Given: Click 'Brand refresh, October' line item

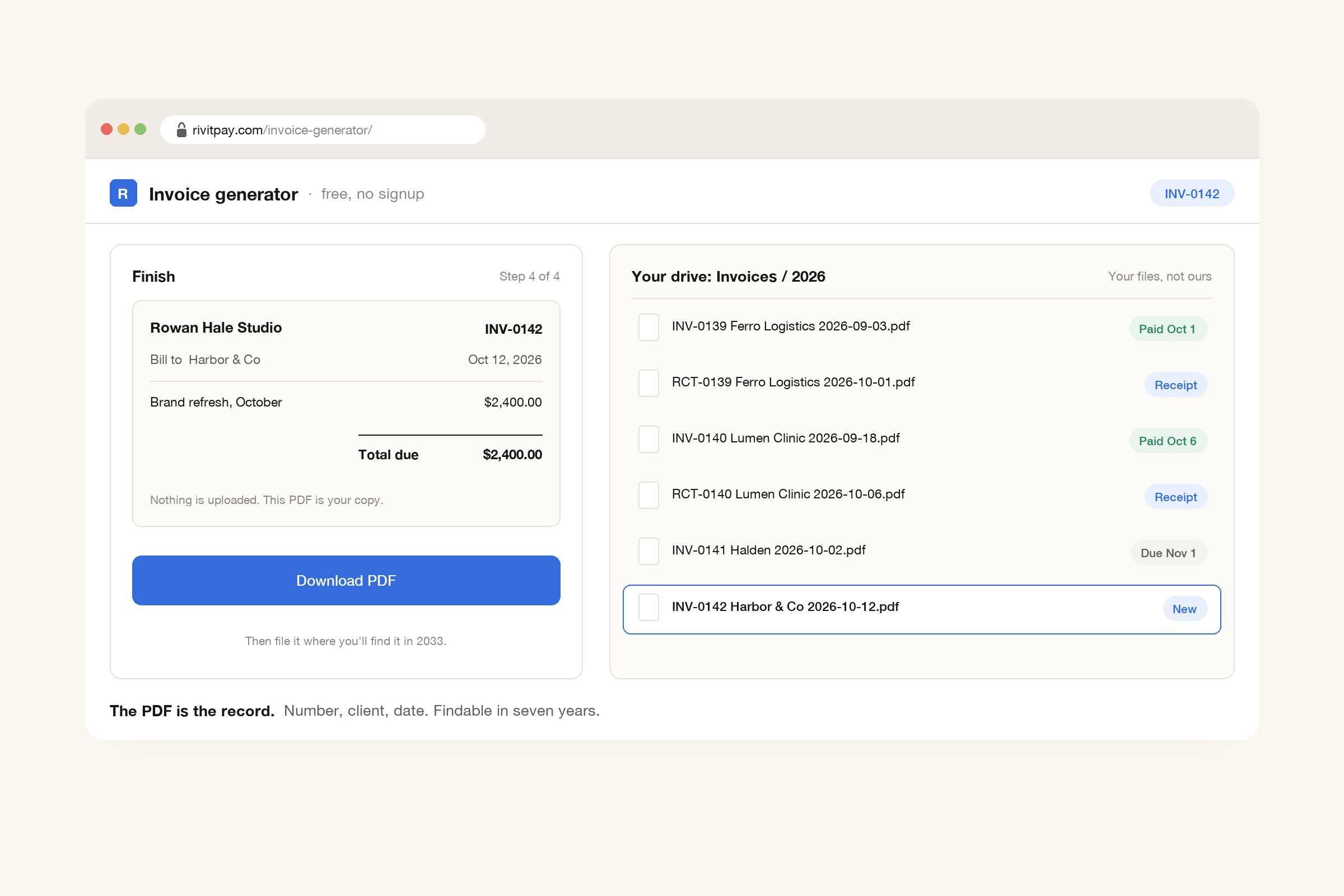Looking at the screenshot, I should tap(216, 402).
